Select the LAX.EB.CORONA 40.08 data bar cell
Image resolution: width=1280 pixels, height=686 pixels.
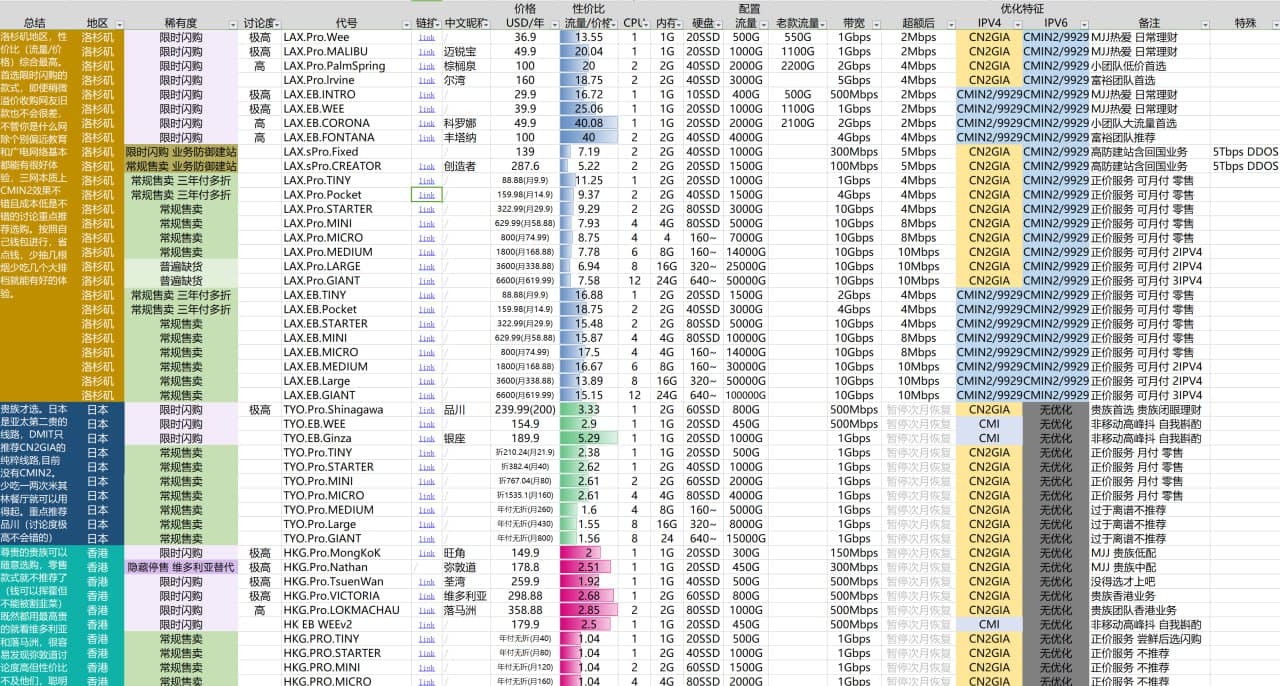(x=588, y=124)
